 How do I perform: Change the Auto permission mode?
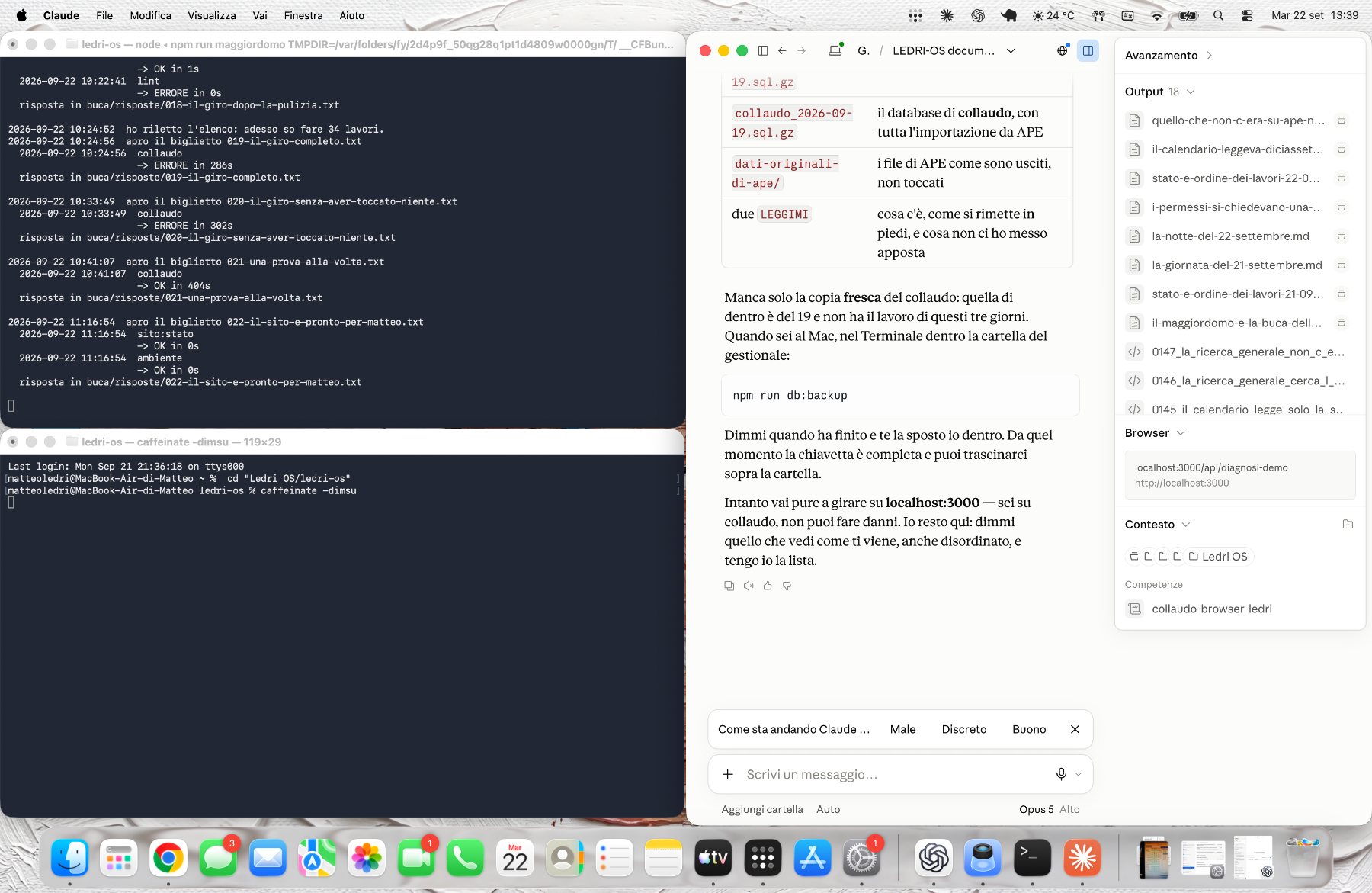(x=828, y=809)
